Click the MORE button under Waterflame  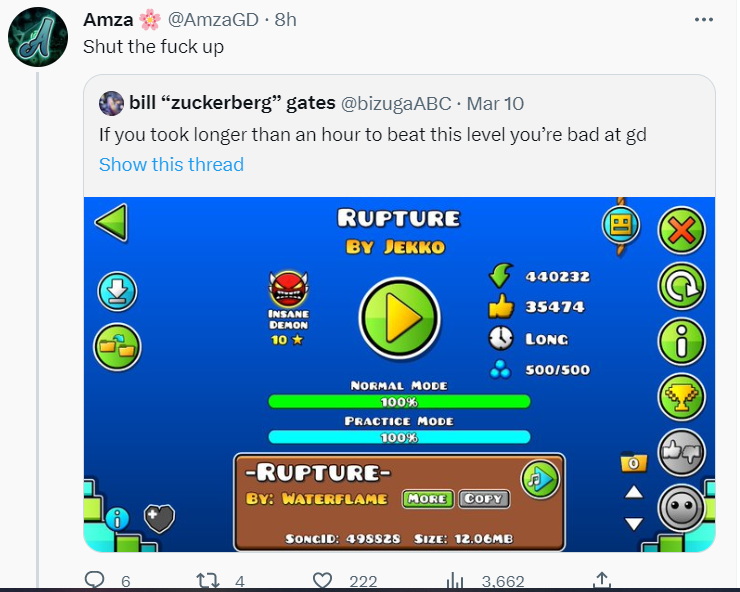428,499
